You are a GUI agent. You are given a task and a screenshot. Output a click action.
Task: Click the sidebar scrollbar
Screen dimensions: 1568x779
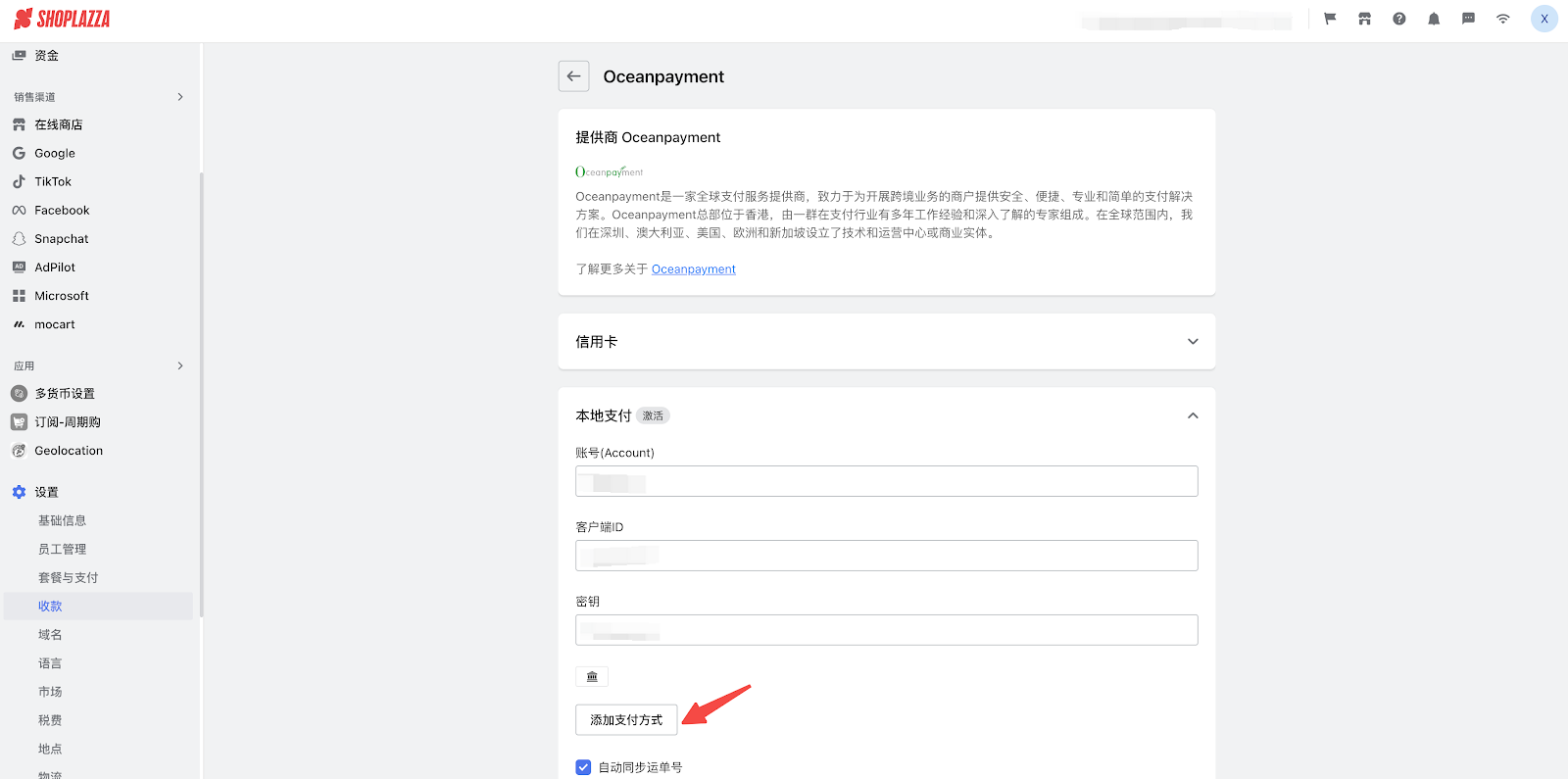point(202,395)
